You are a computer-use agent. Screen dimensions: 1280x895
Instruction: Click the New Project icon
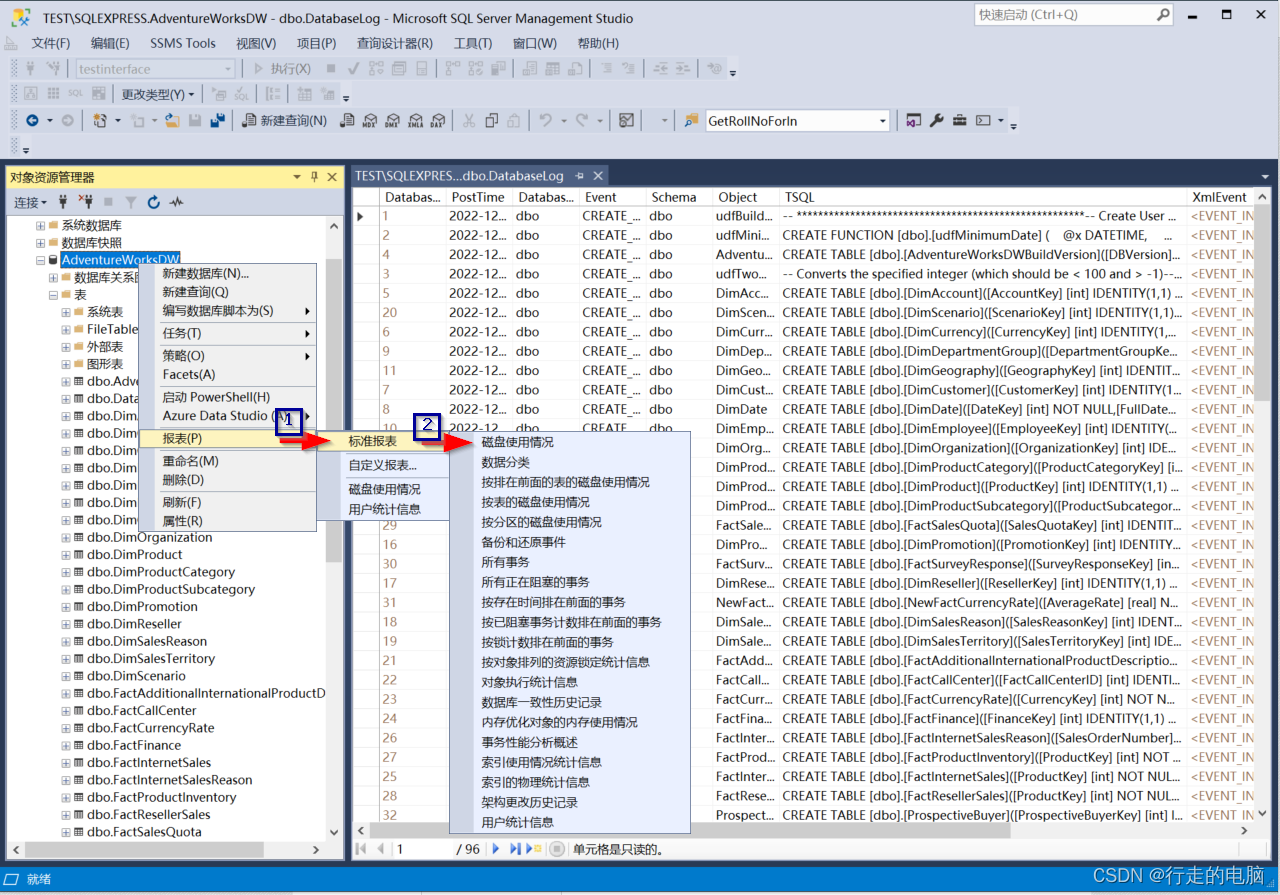coord(100,121)
